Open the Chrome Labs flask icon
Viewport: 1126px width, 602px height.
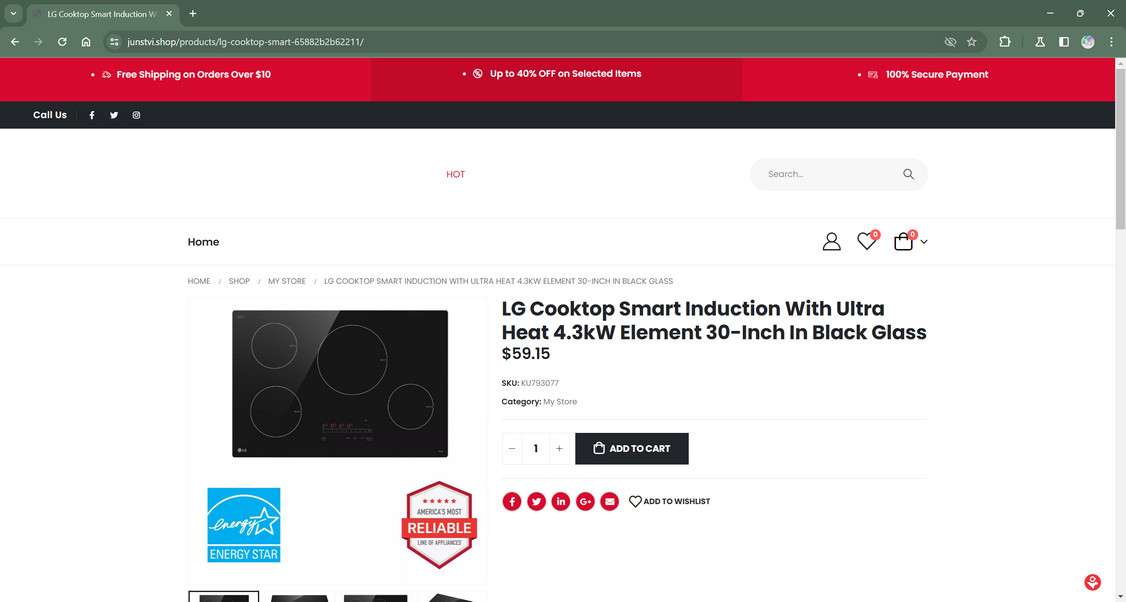(1040, 42)
